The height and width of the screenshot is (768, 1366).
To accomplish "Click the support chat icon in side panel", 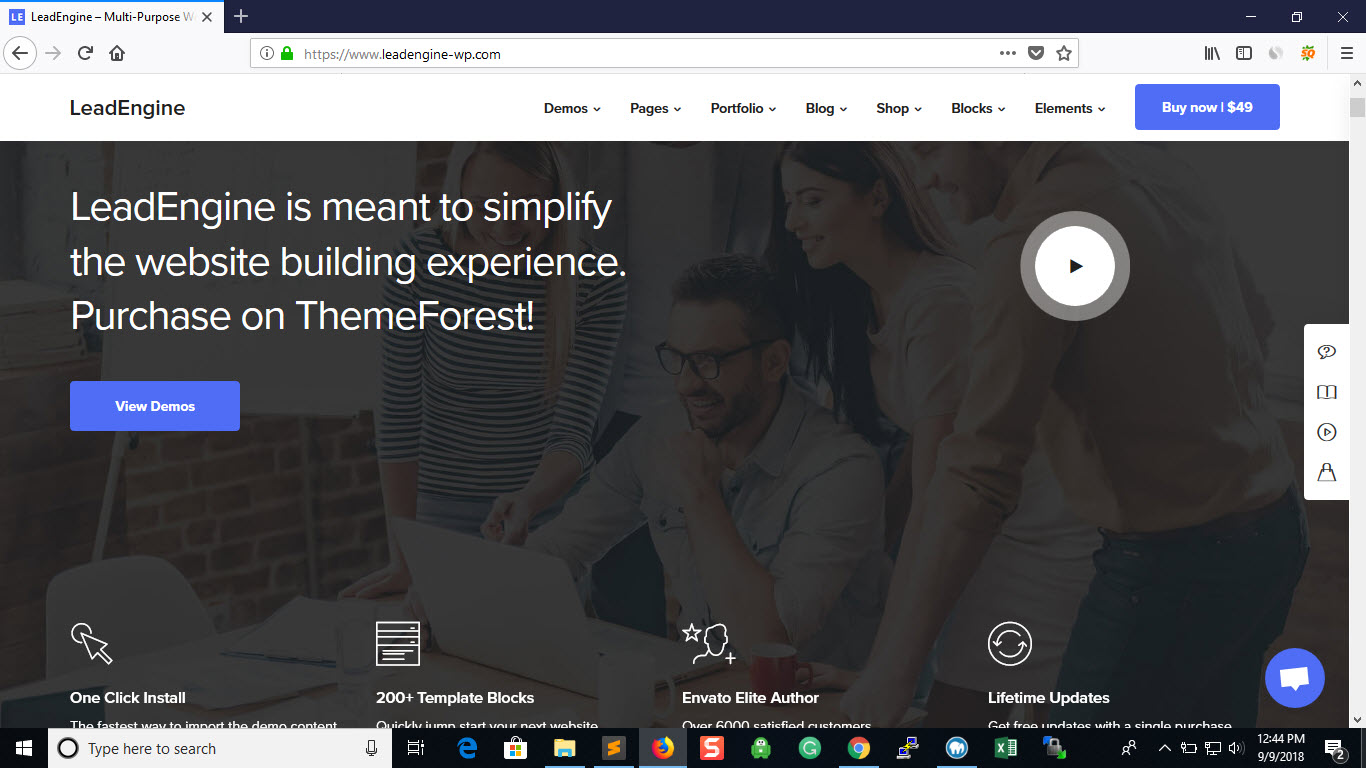I will pyautogui.click(x=1326, y=352).
